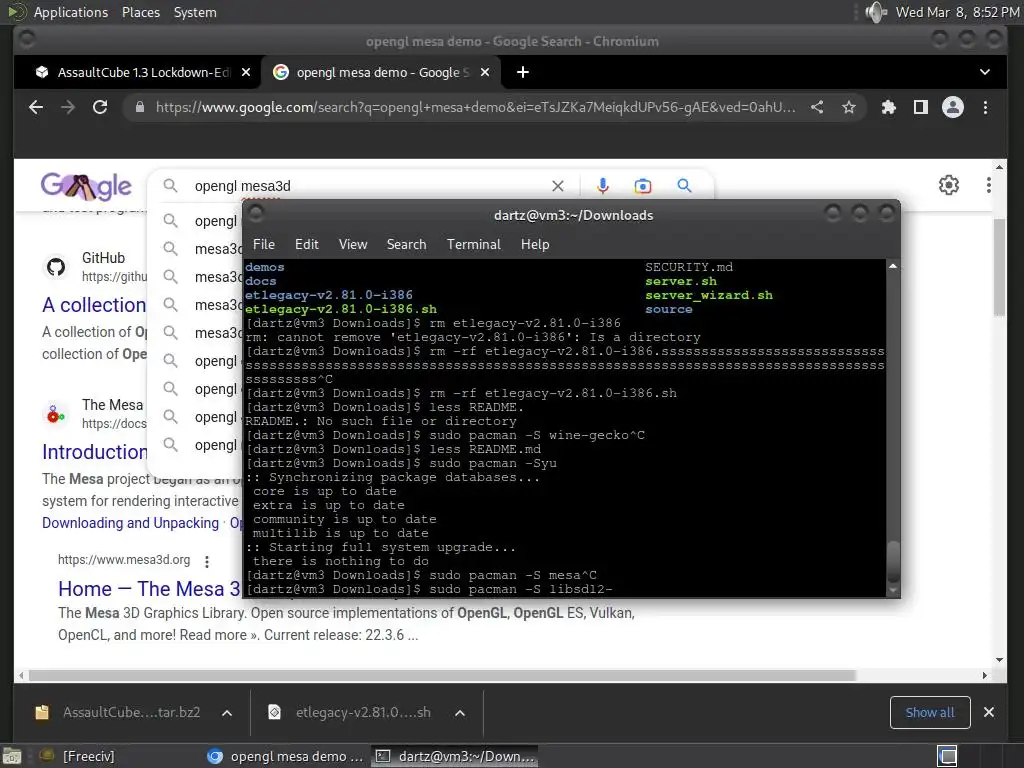Expand AssaultCube download options chevron
This screenshot has height=768, width=1024.
tap(227, 713)
